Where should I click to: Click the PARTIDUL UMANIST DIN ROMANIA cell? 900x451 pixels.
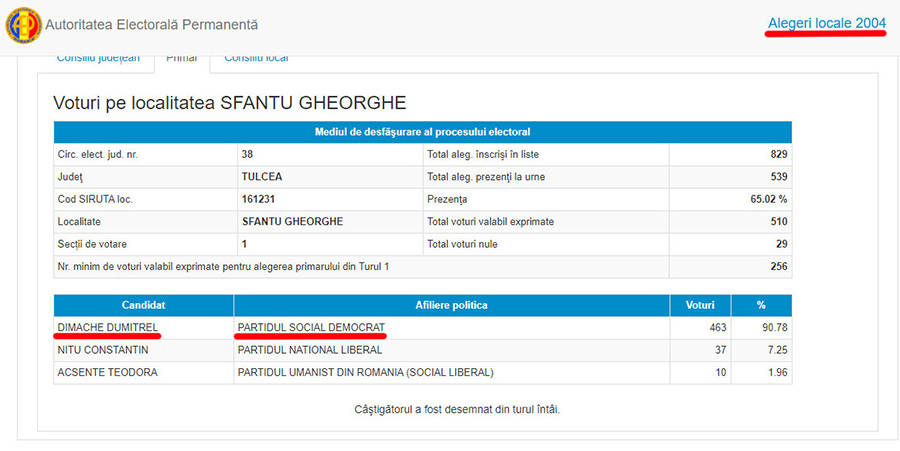365,373
